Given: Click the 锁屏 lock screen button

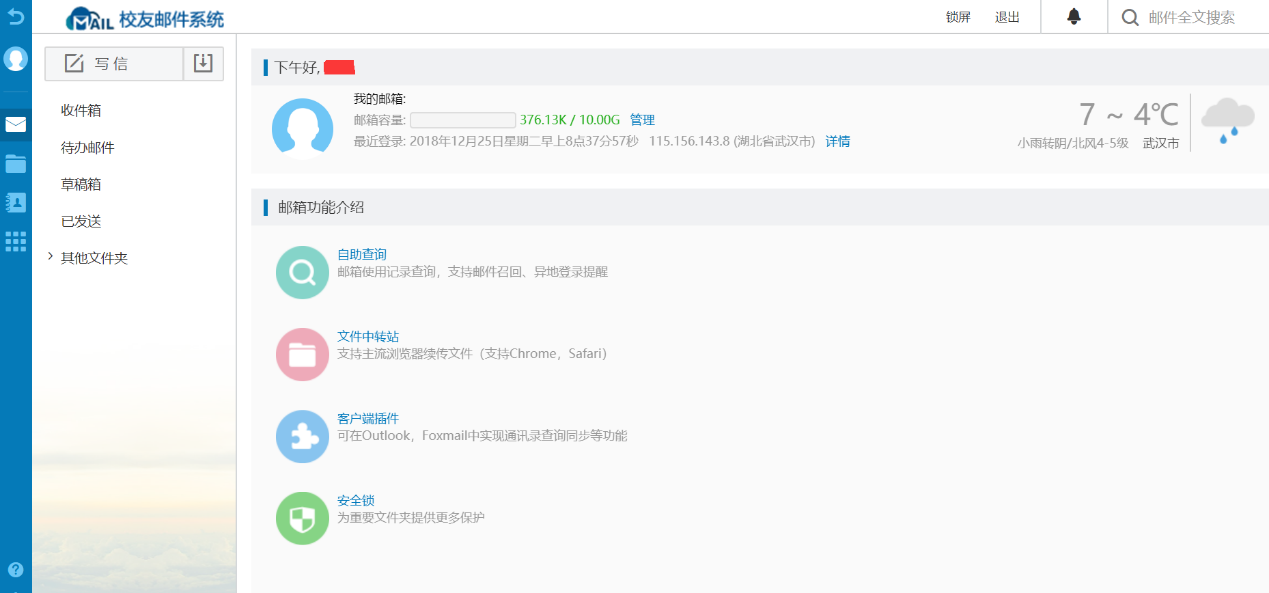Looking at the screenshot, I should pyautogui.click(x=958, y=17).
